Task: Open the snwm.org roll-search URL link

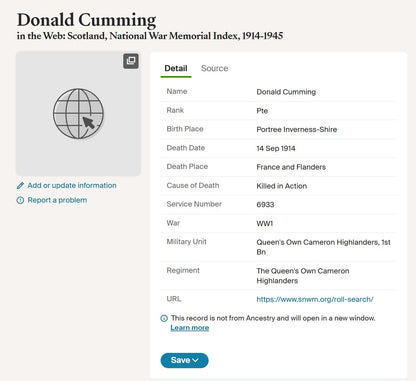Action: (315, 299)
